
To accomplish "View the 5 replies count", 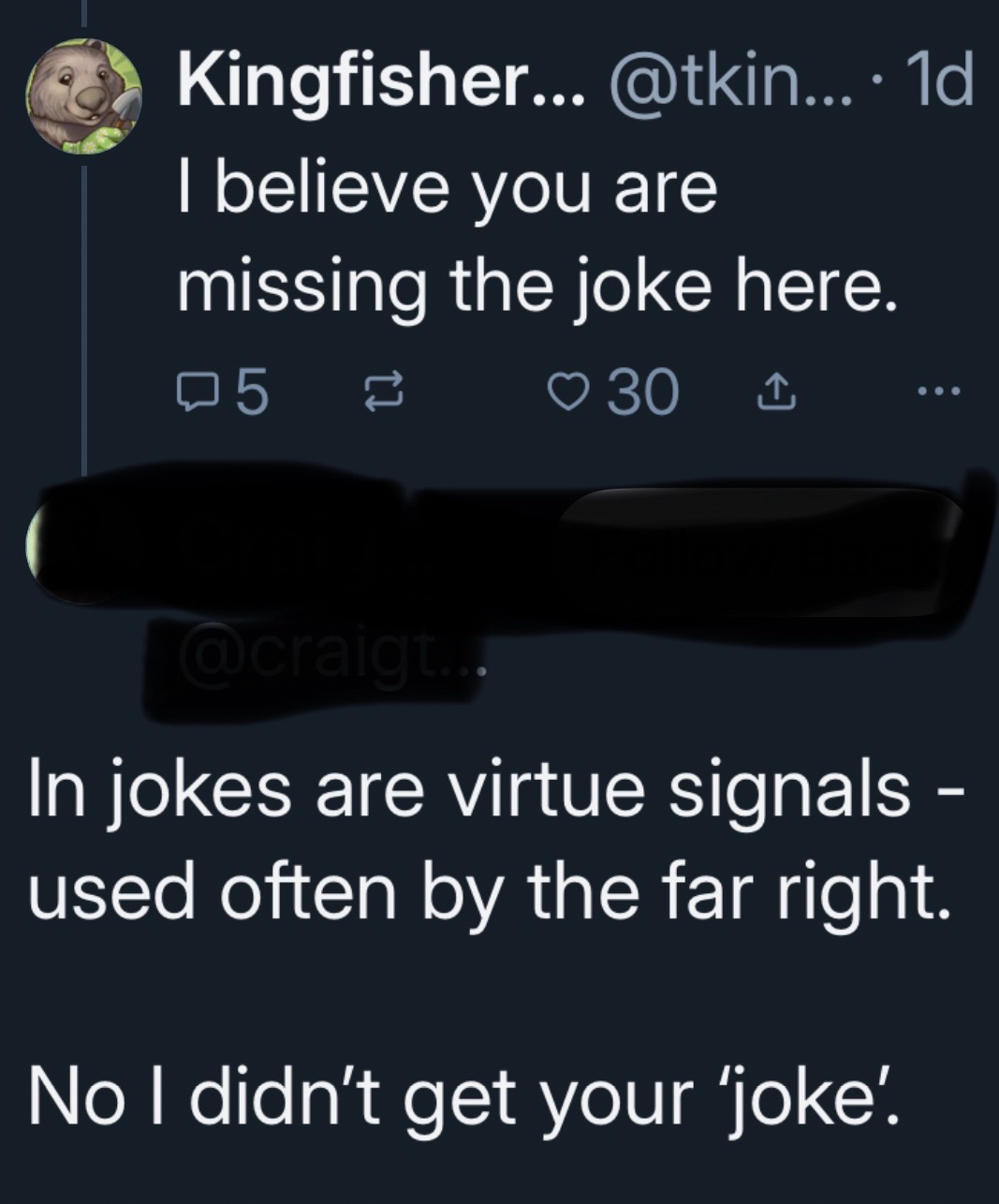I will coord(250,392).
